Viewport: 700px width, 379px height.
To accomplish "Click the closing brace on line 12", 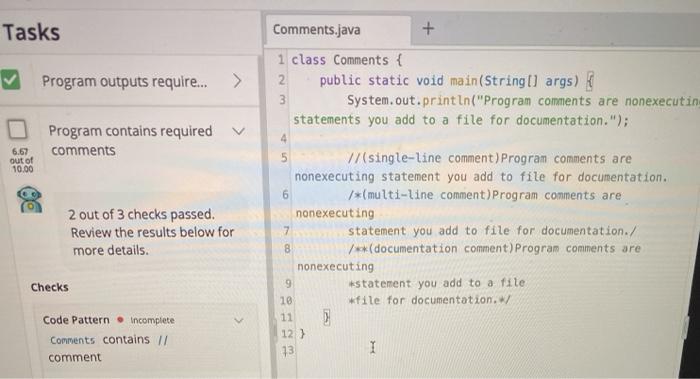I will 302,333.
